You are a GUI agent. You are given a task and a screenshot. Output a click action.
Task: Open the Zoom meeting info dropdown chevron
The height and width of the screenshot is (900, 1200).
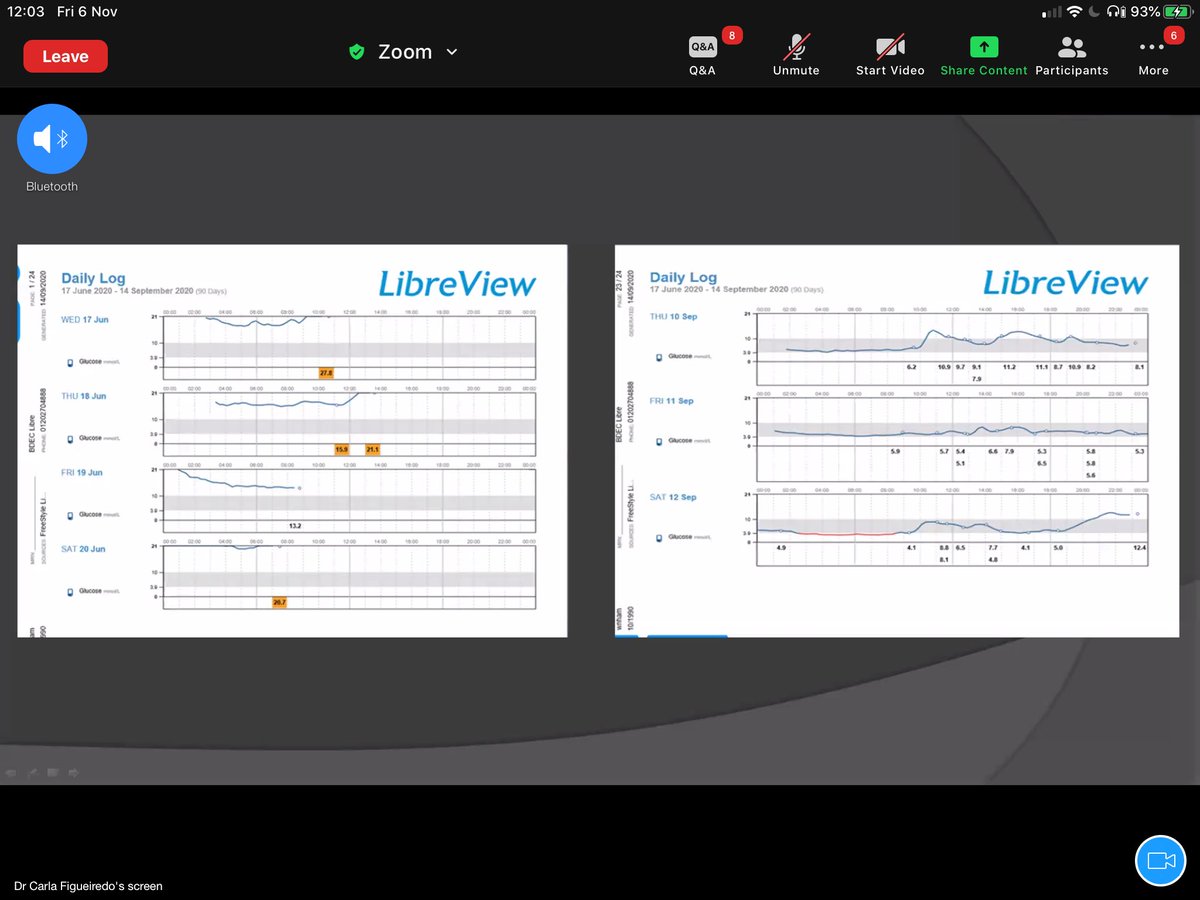pyautogui.click(x=451, y=52)
